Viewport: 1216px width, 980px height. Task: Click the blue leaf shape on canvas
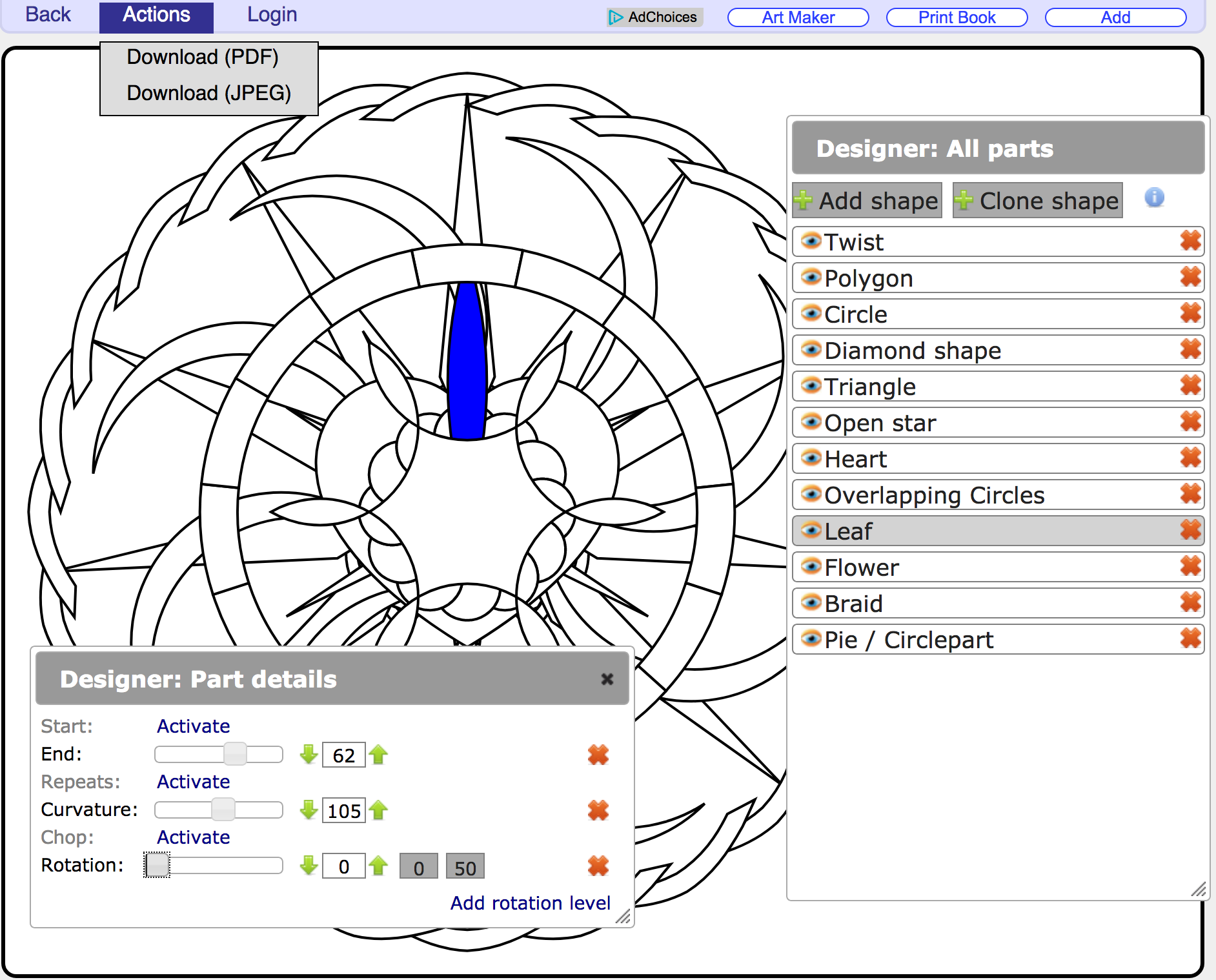coord(467,362)
